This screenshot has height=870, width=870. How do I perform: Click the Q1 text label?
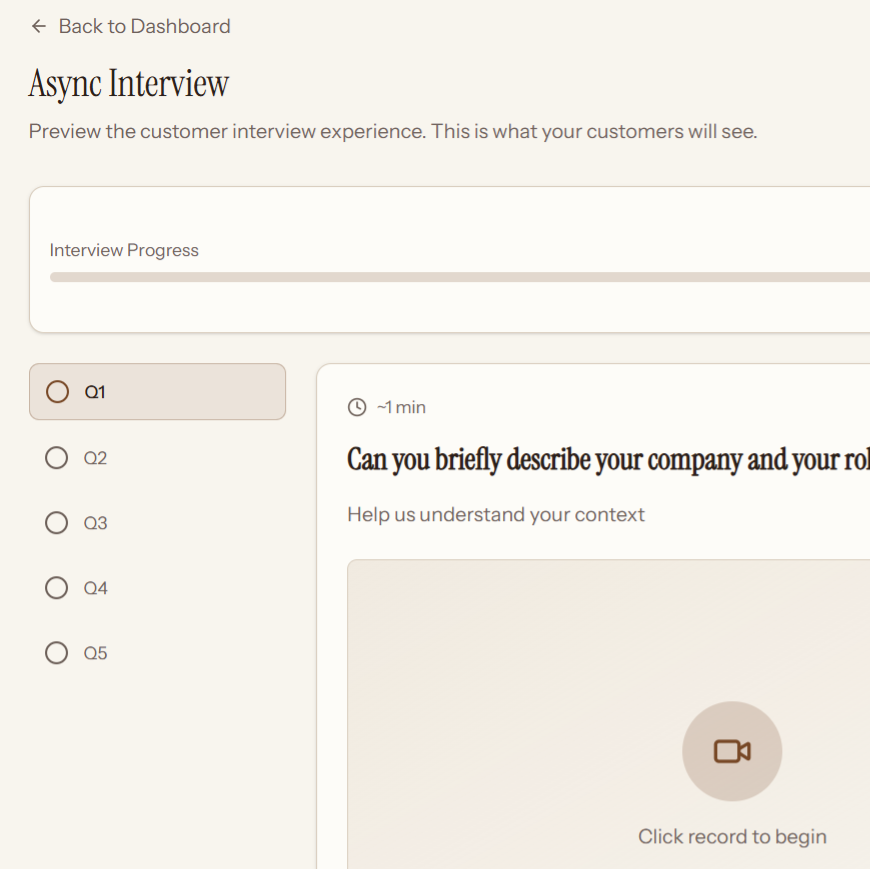(x=95, y=392)
